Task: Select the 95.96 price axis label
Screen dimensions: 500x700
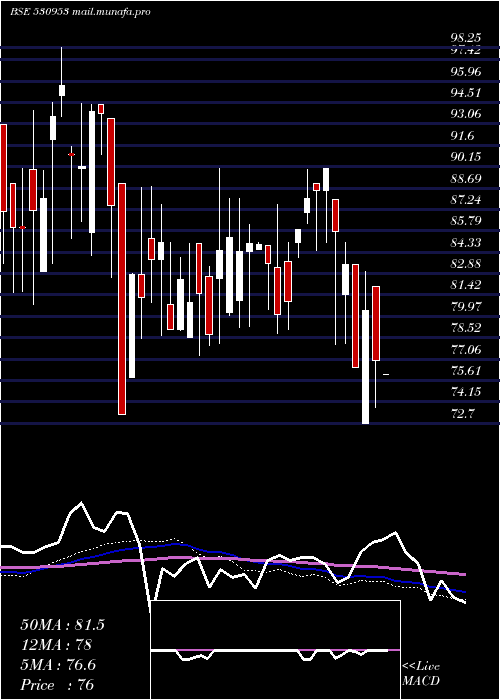Action: coord(466,71)
